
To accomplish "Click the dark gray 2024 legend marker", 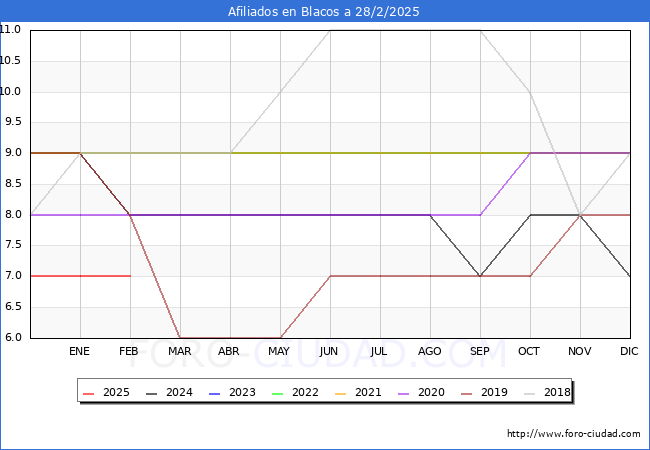I will [152, 393].
